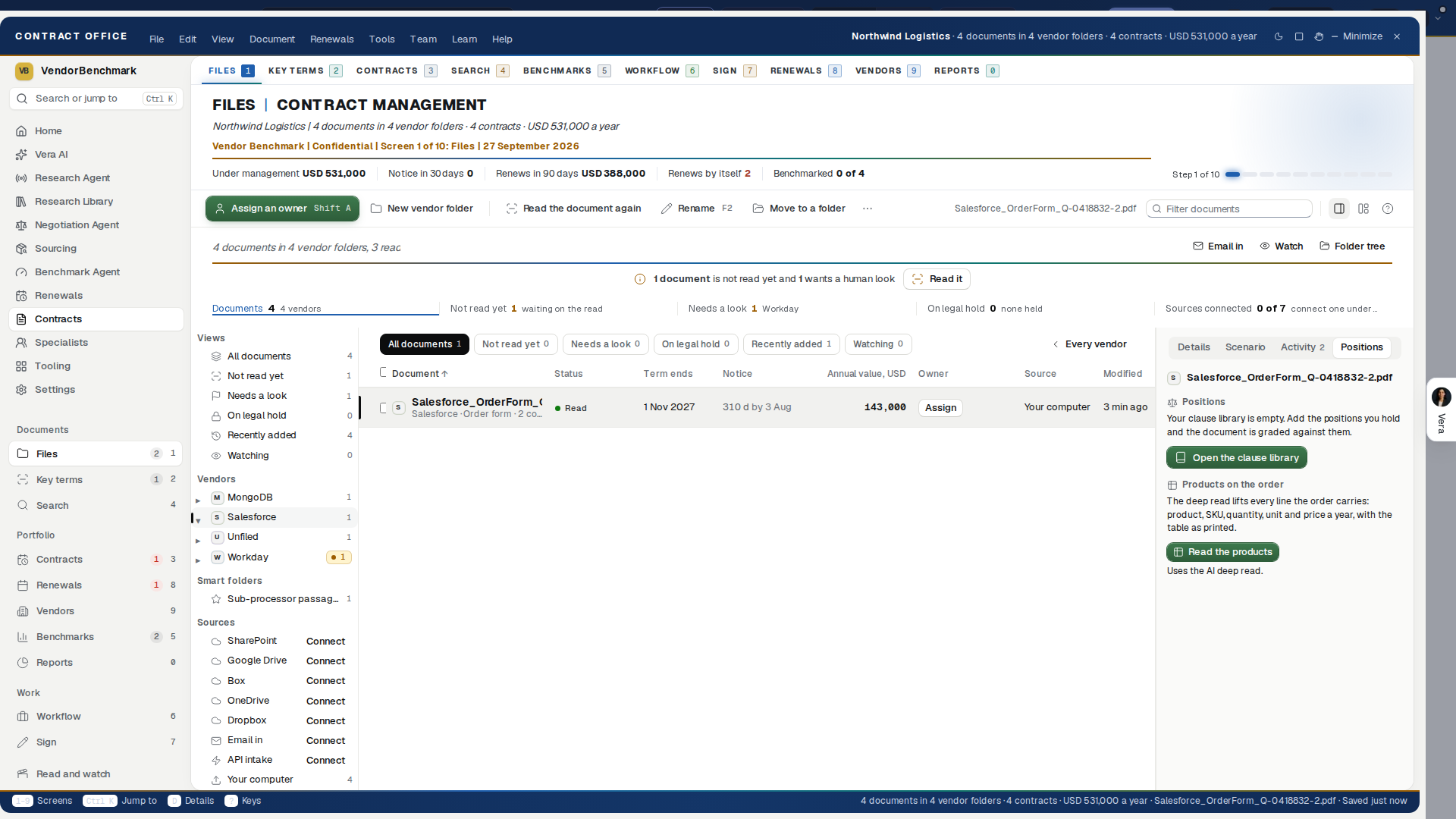Open Research Library in the sidebar
The width and height of the screenshot is (1456, 819).
[x=96, y=201]
